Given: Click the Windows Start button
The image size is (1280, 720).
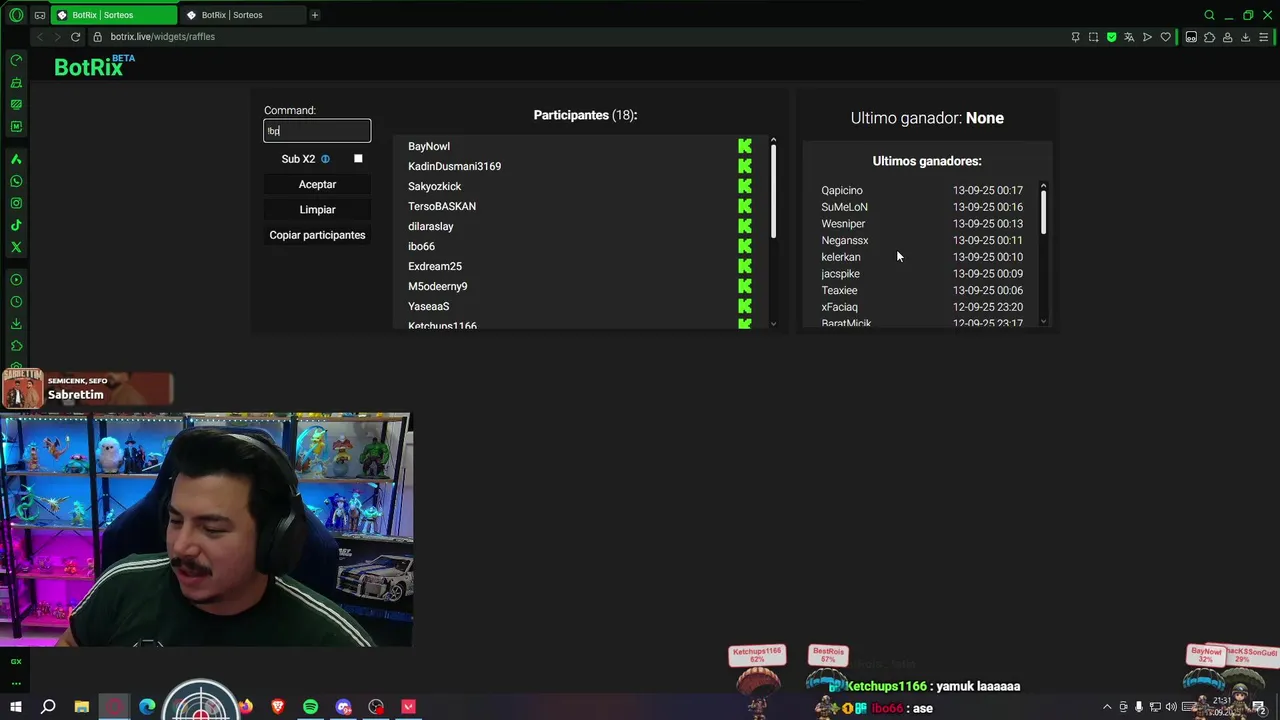Looking at the screenshot, I should pyautogui.click(x=15, y=707).
